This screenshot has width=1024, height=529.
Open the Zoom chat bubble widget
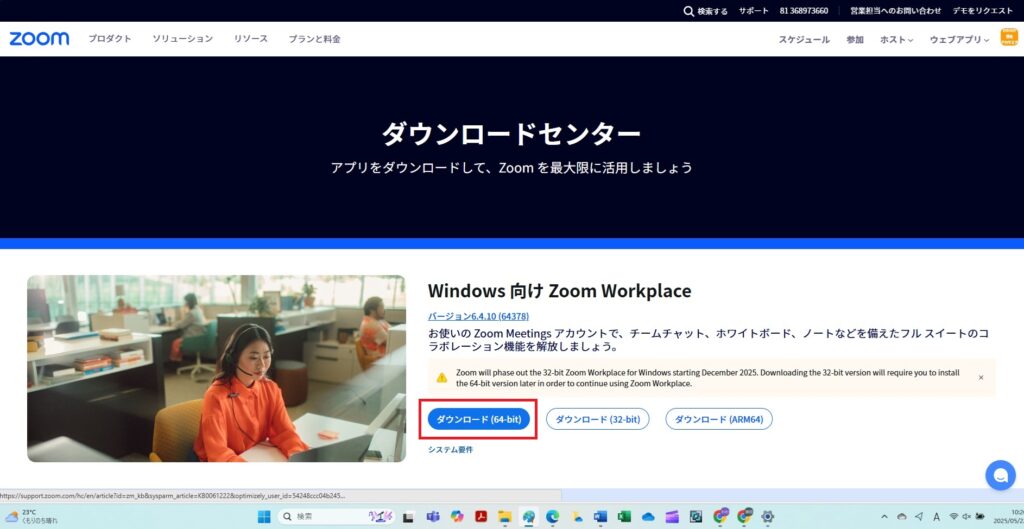(x=1000, y=475)
